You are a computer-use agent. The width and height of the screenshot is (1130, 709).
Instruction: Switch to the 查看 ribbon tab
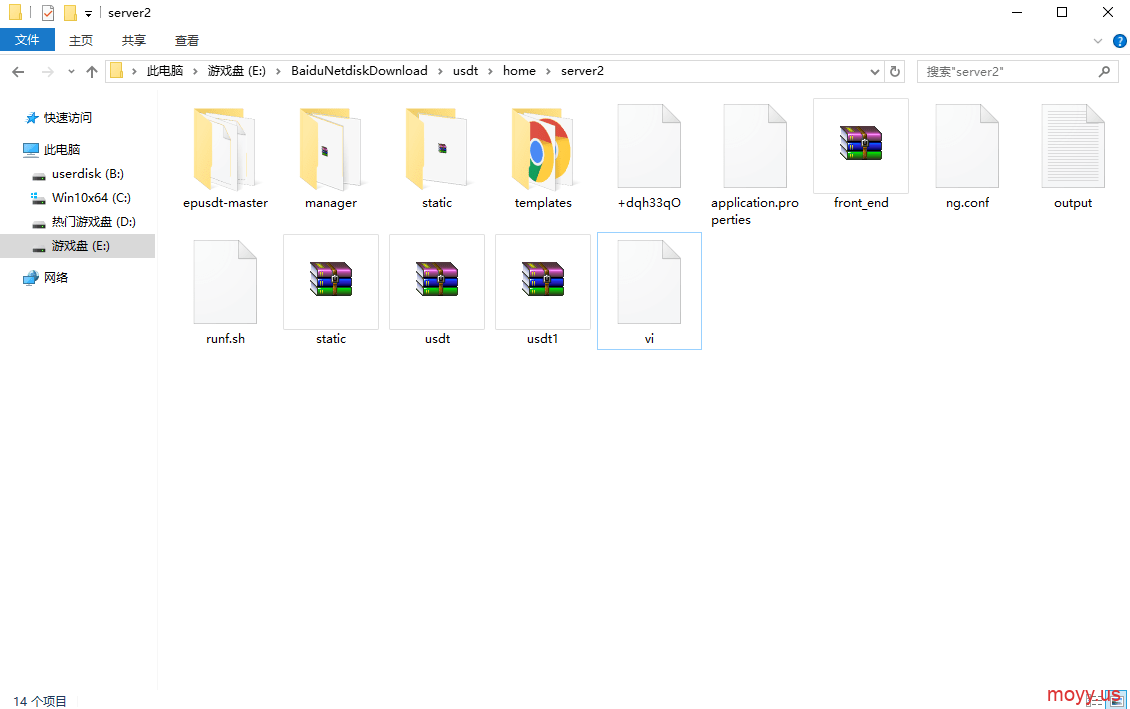187,40
